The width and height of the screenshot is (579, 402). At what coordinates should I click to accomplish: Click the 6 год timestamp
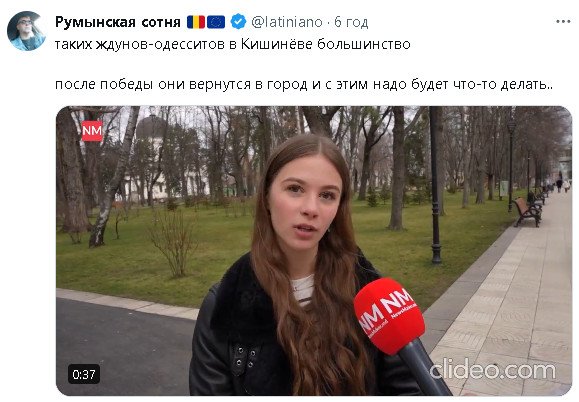point(351,22)
